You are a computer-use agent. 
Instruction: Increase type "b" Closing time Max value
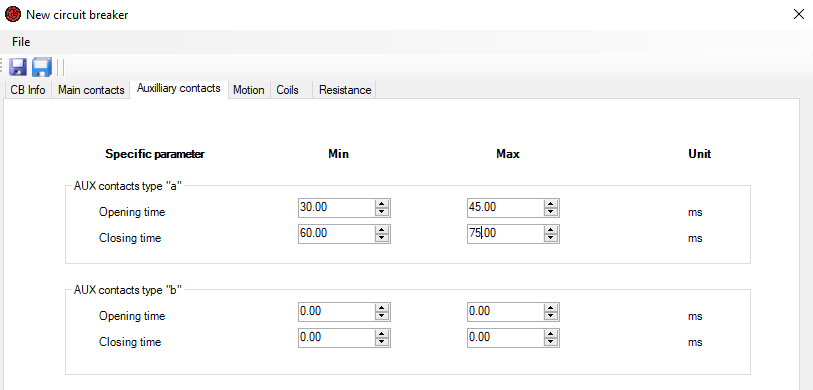tap(551, 334)
